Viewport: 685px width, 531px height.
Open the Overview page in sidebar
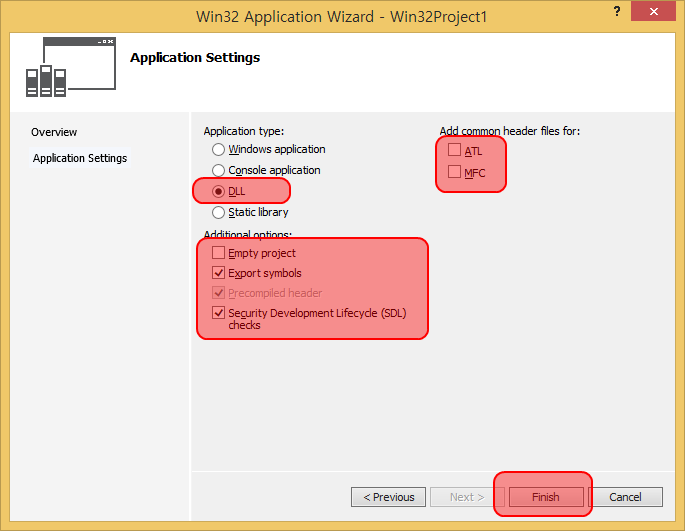[54, 132]
